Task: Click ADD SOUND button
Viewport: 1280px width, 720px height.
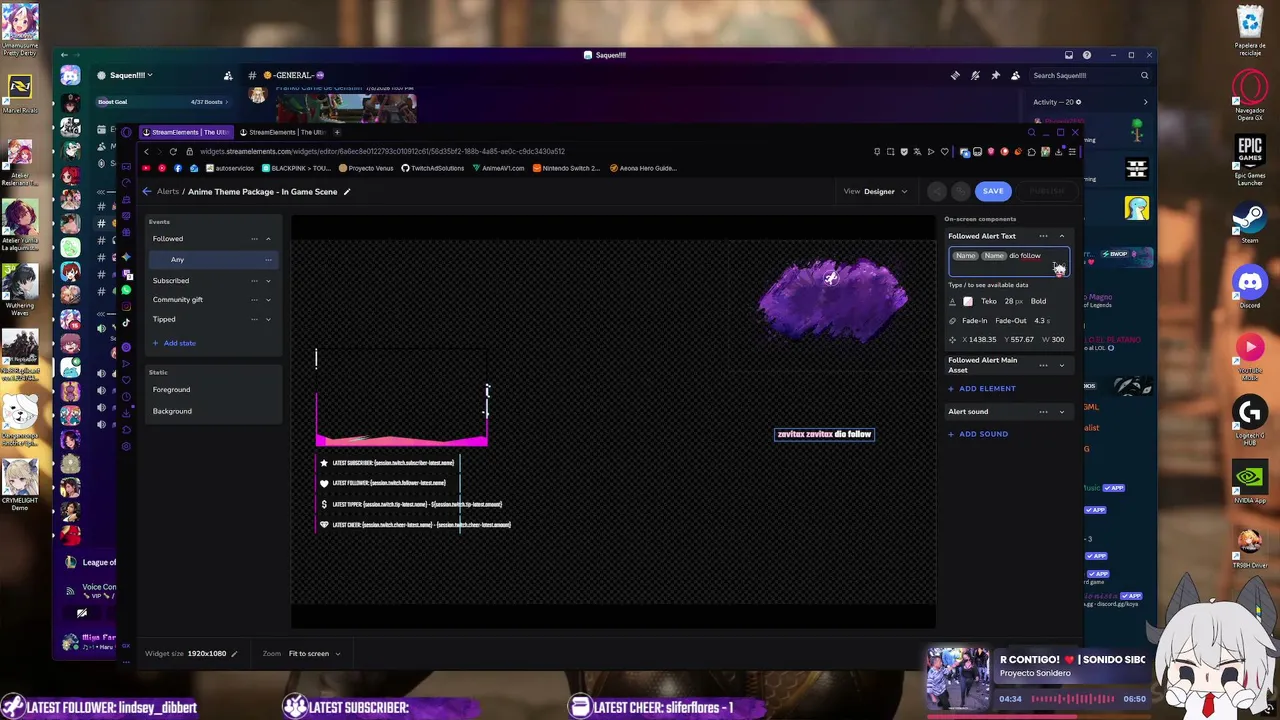Action: pos(978,434)
